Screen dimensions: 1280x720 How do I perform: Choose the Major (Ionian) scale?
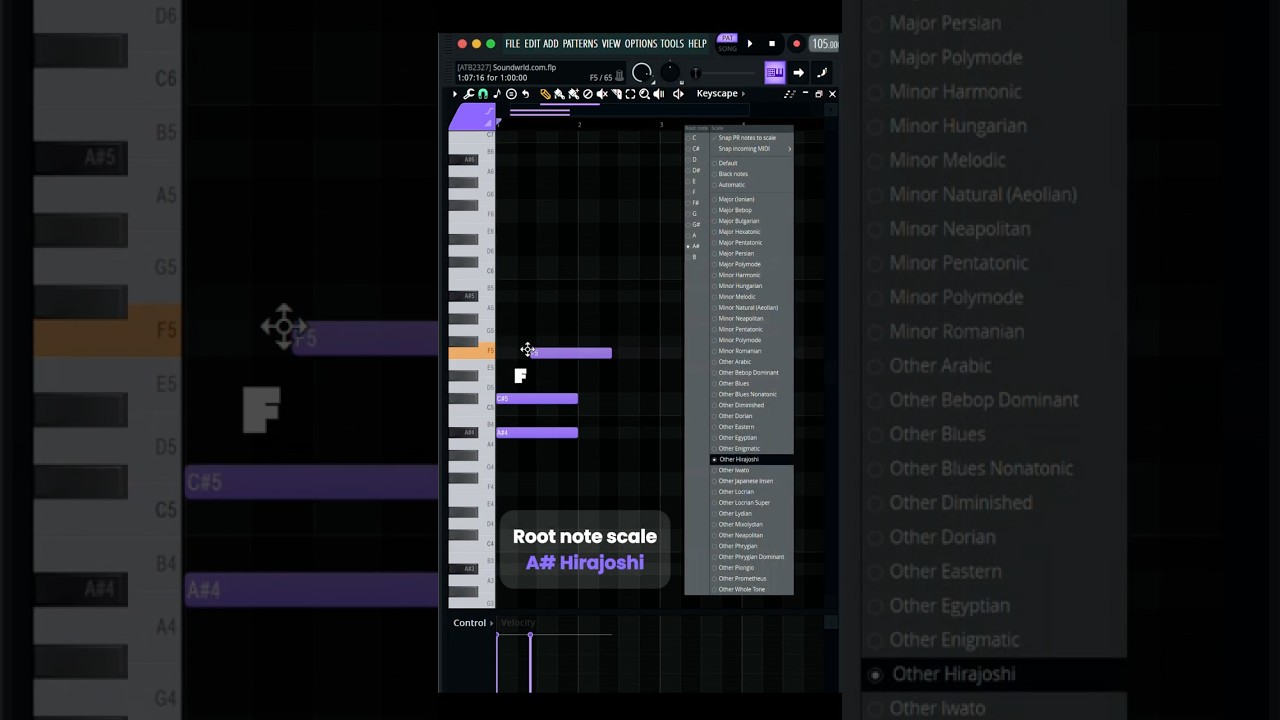[737, 199]
